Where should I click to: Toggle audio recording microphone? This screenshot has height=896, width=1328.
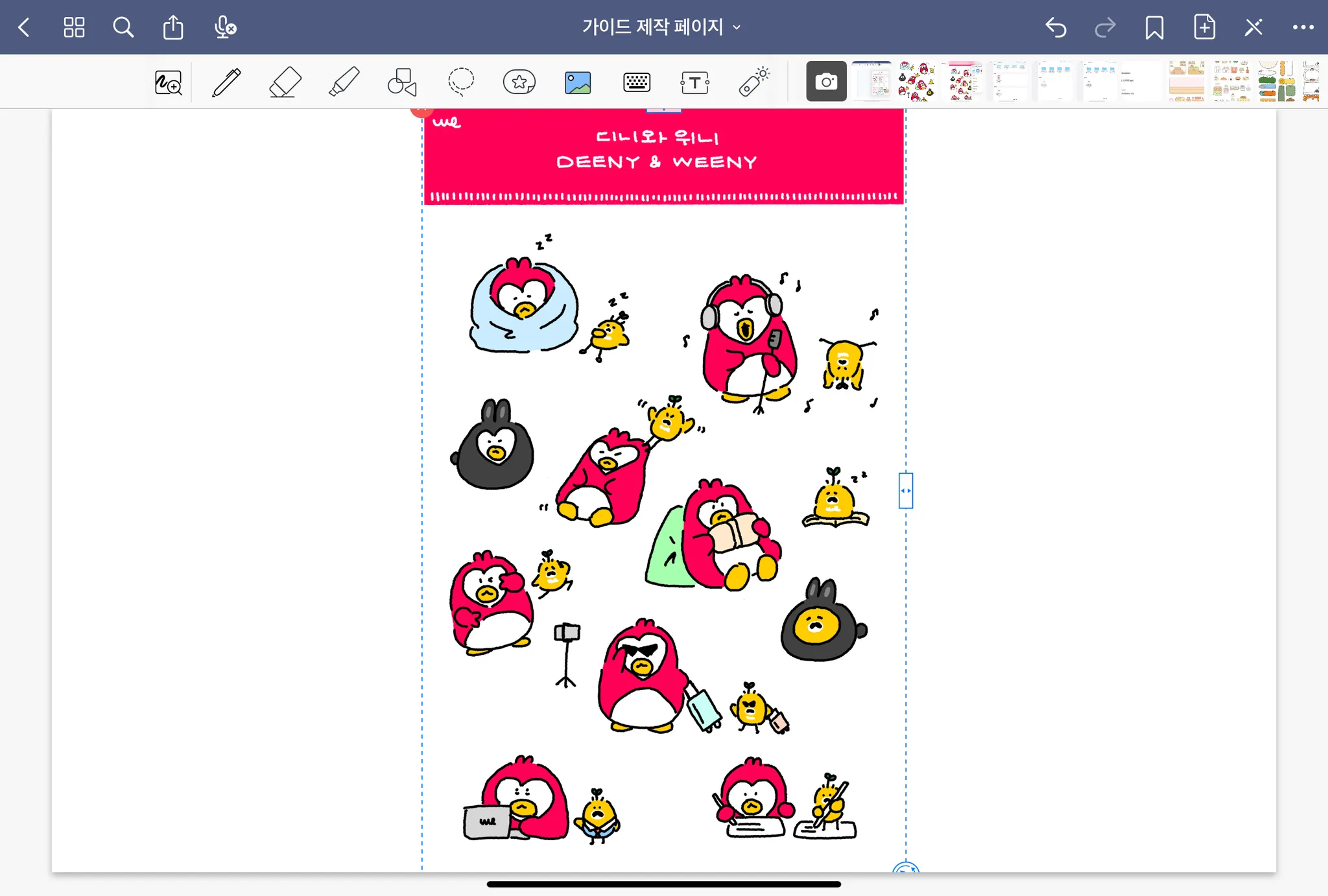pyautogui.click(x=224, y=27)
